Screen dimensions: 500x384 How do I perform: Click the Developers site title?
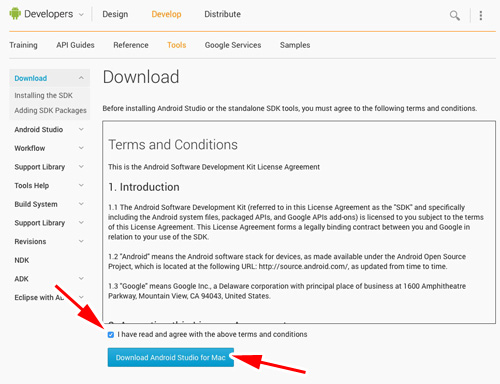coord(49,14)
